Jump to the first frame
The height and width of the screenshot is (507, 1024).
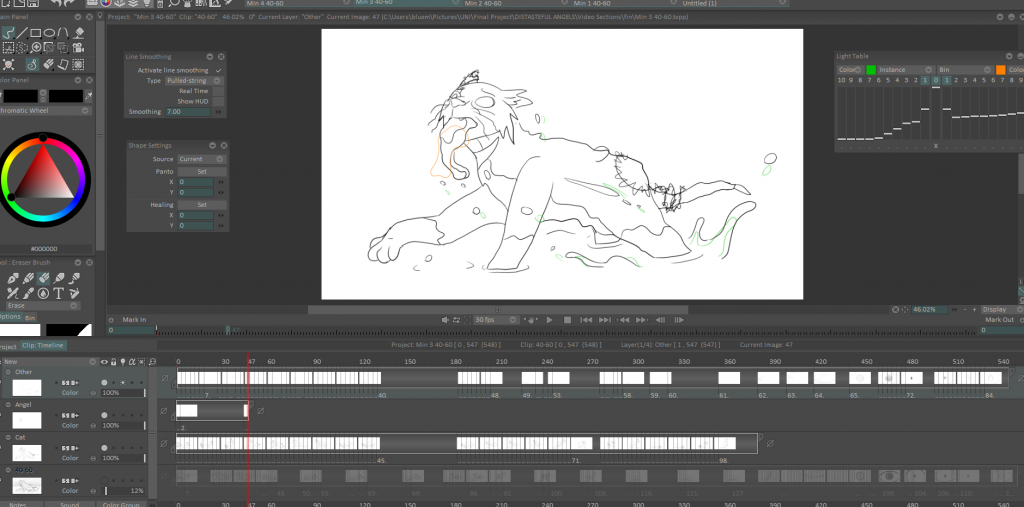[x=586, y=320]
